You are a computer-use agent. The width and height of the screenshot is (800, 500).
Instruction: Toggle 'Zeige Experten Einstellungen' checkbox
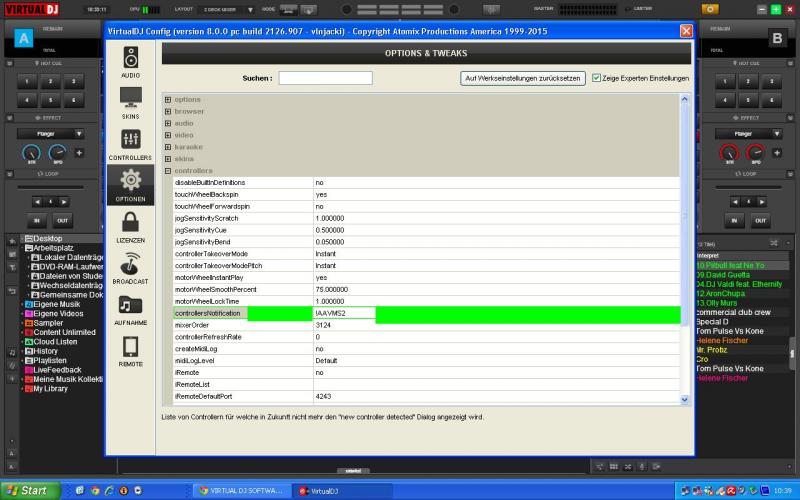597,78
